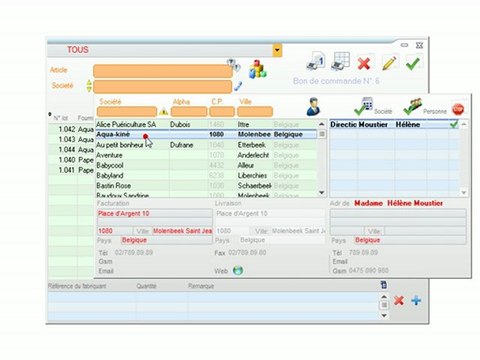
Task: Click the small document icon above bottom grid
Action: [384, 285]
